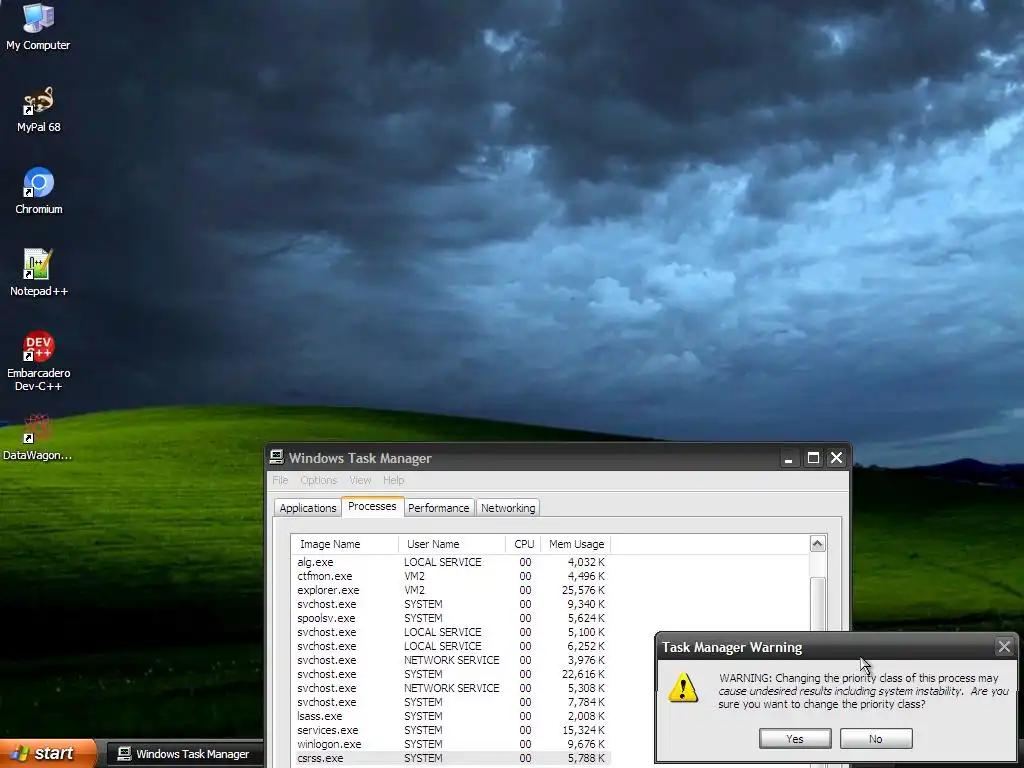Open the Options menu in Task Manager
The image size is (1024, 768).
[x=319, y=480]
